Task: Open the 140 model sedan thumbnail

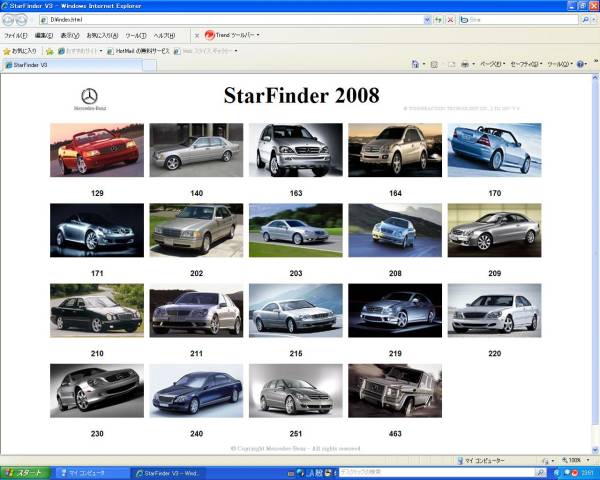Action: coord(196,150)
